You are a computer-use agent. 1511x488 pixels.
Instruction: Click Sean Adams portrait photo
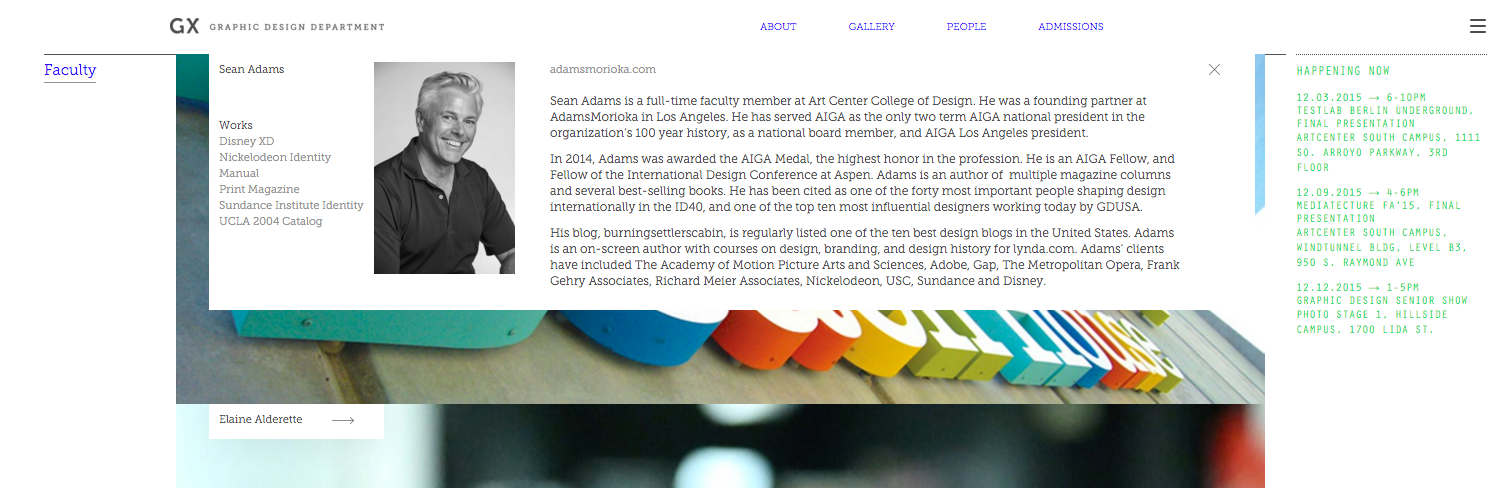[x=444, y=168]
